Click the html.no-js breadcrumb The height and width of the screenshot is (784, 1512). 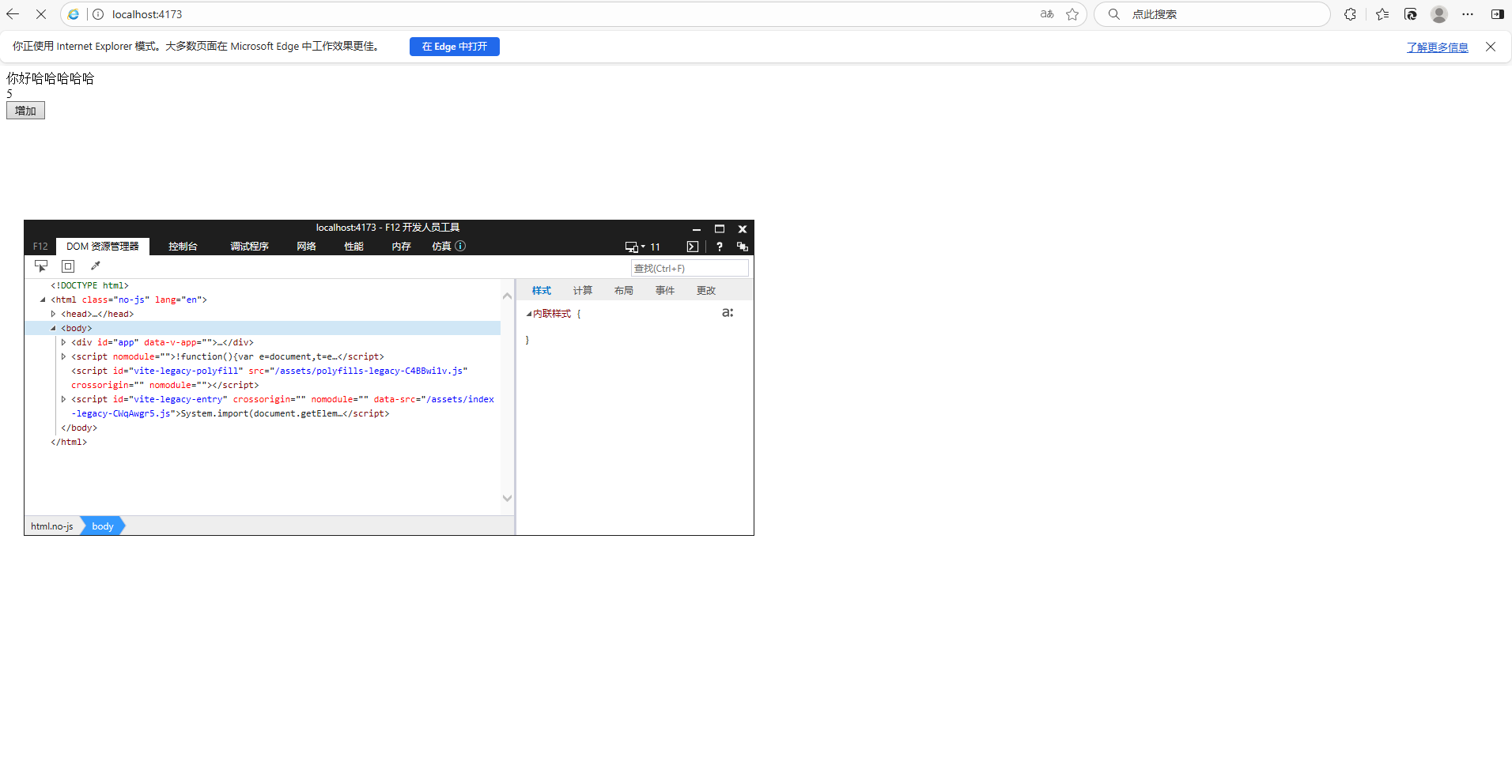pyautogui.click(x=52, y=526)
